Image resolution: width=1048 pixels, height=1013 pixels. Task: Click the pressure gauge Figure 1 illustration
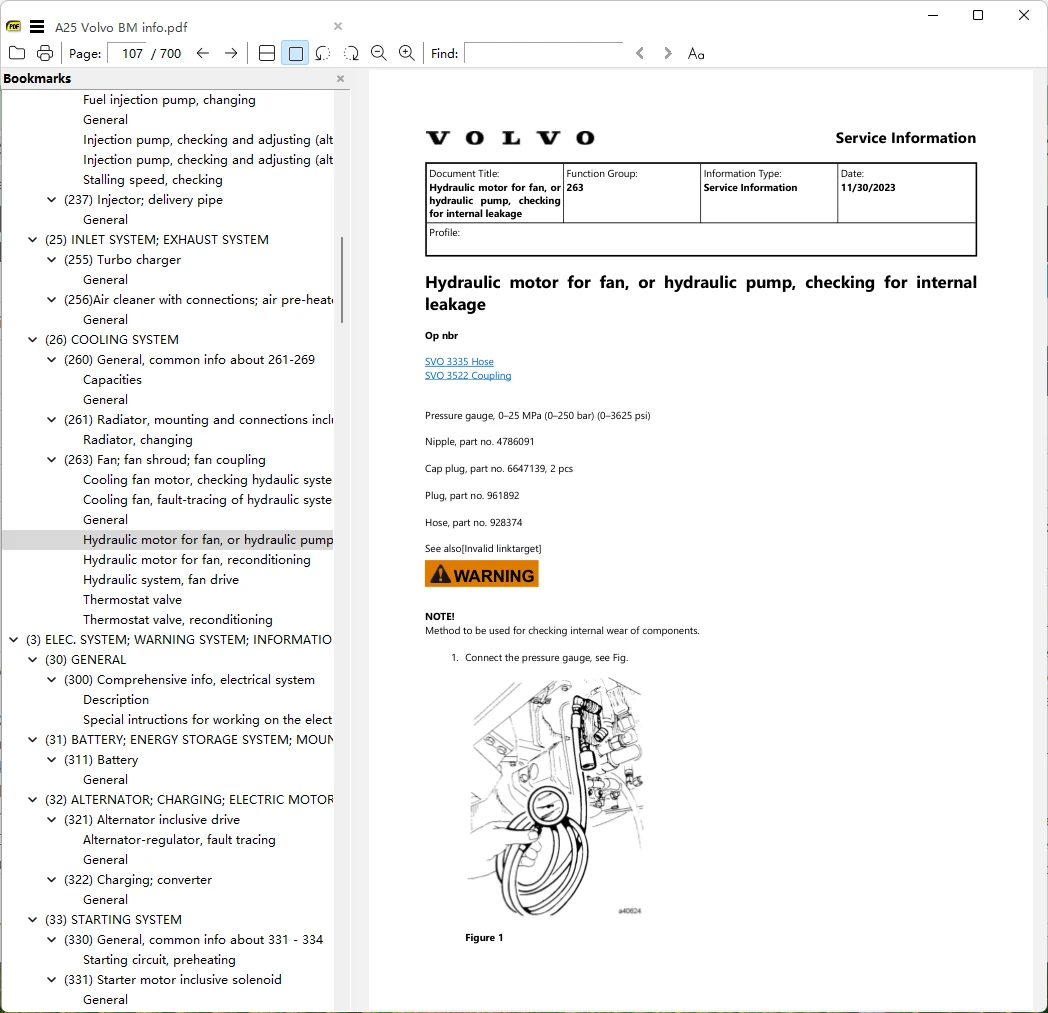click(556, 797)
